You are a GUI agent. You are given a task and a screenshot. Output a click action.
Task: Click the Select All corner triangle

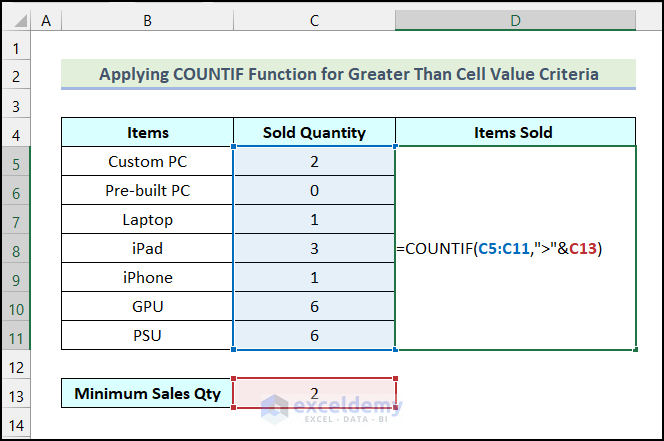click(x=17, y=20)
